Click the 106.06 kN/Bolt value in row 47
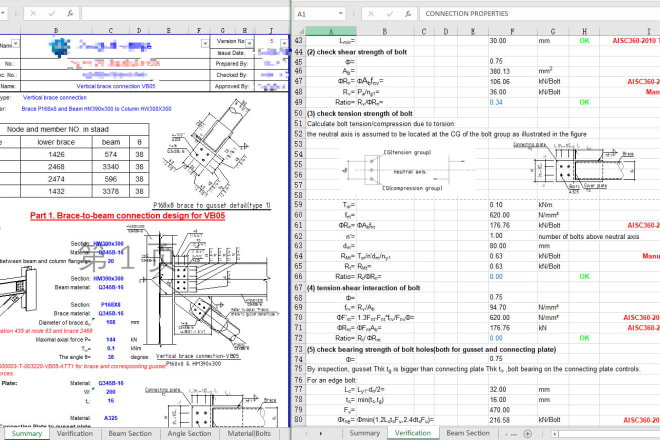Viewport: 660px width, 440px height. tap(500, 82)
